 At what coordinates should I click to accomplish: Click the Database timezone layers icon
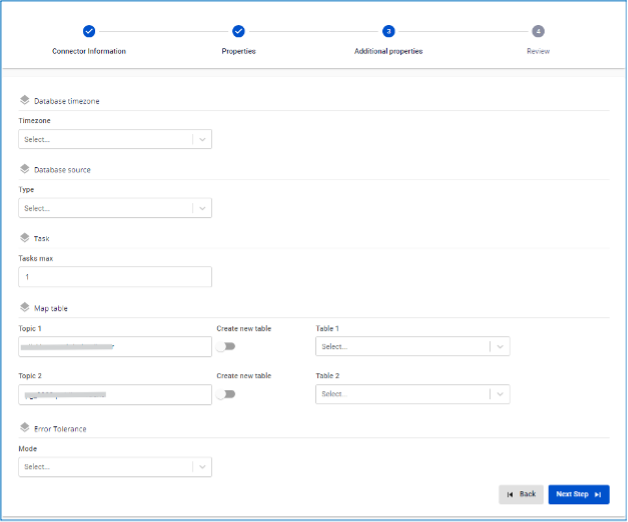coord(24,100)
